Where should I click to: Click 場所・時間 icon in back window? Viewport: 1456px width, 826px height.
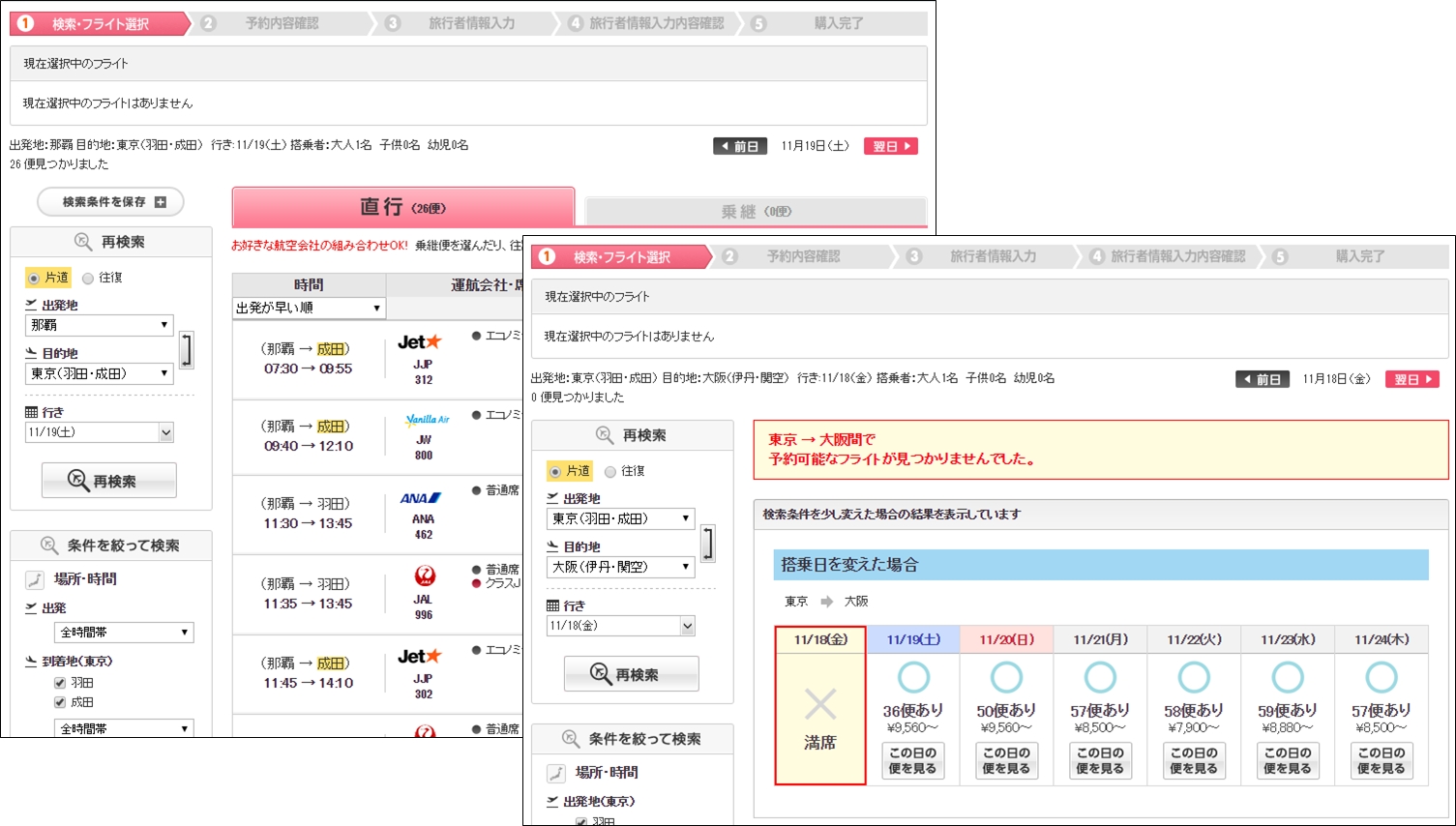point(35,579)
